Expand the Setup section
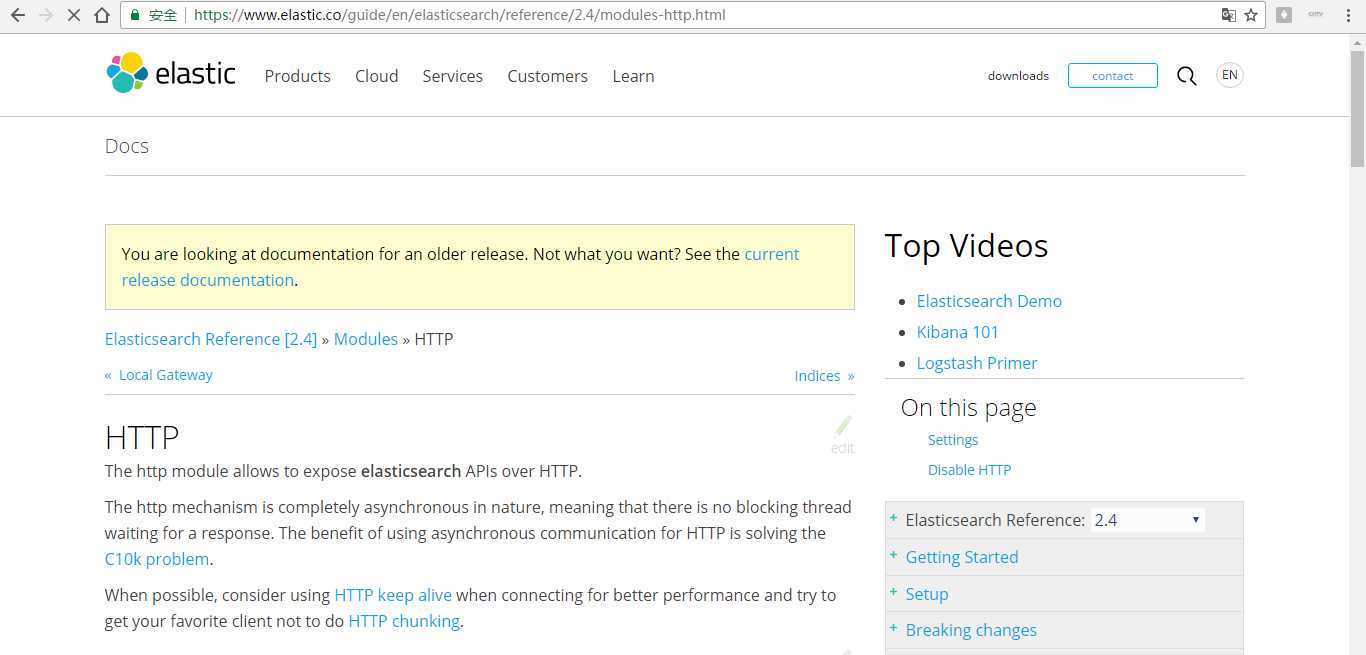This screenshot has width=1366, height=655. point(894,593)
